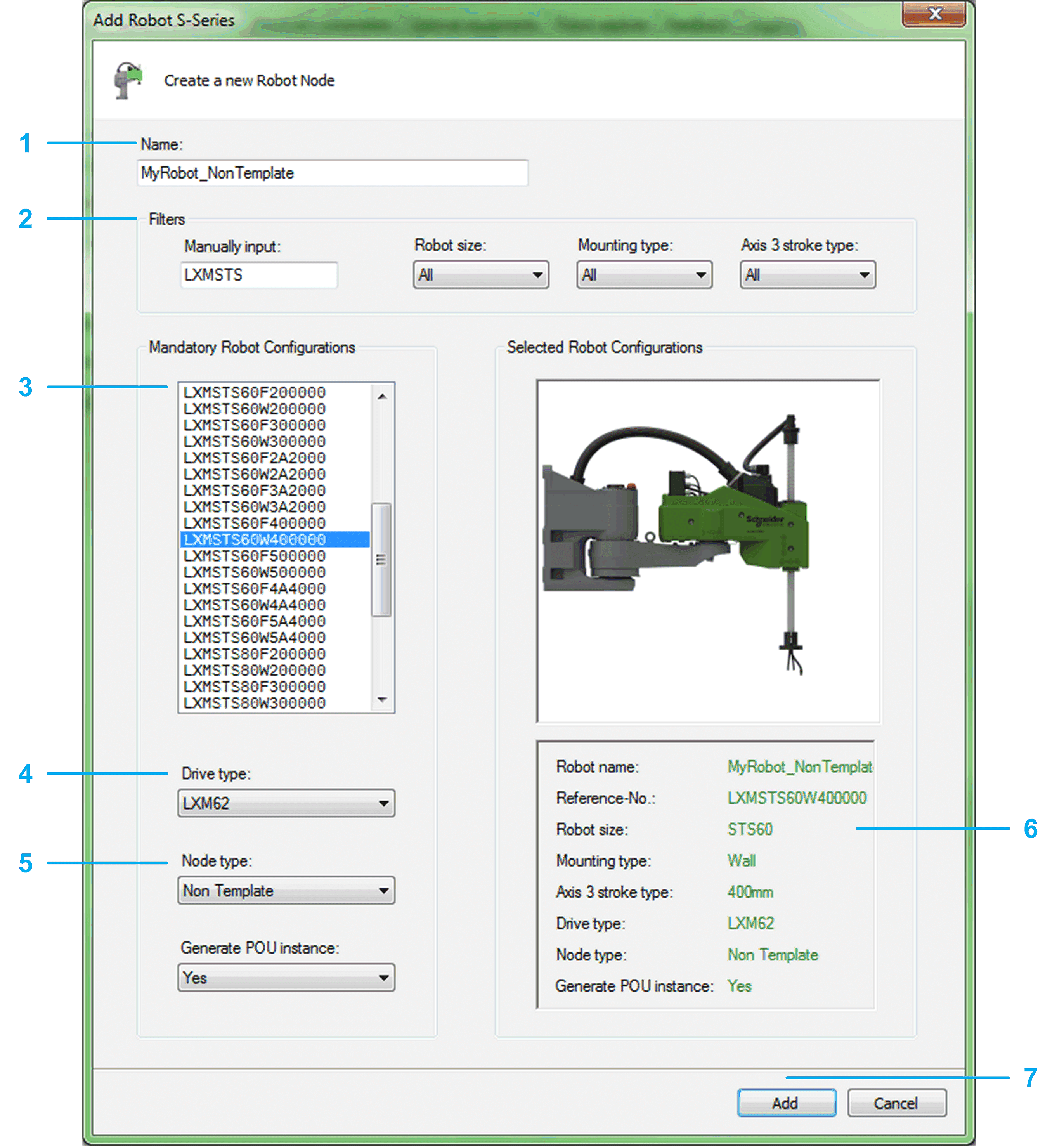Select LXMSTS80W300000 in the list
Image resolution: width=1064 pixels, height=1146 pixels.
[275, 702]
